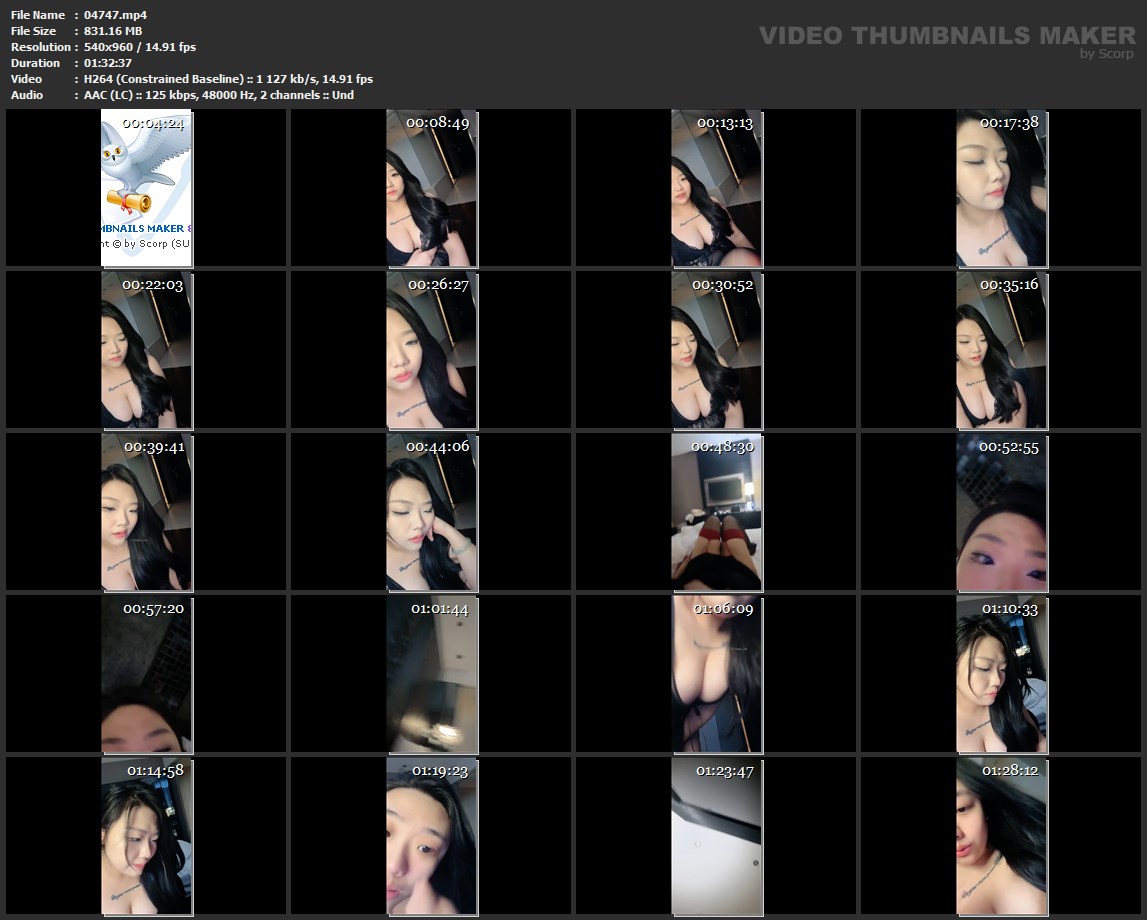Click the Video Thumbnails Maker watermark title

tap(947, 36)
